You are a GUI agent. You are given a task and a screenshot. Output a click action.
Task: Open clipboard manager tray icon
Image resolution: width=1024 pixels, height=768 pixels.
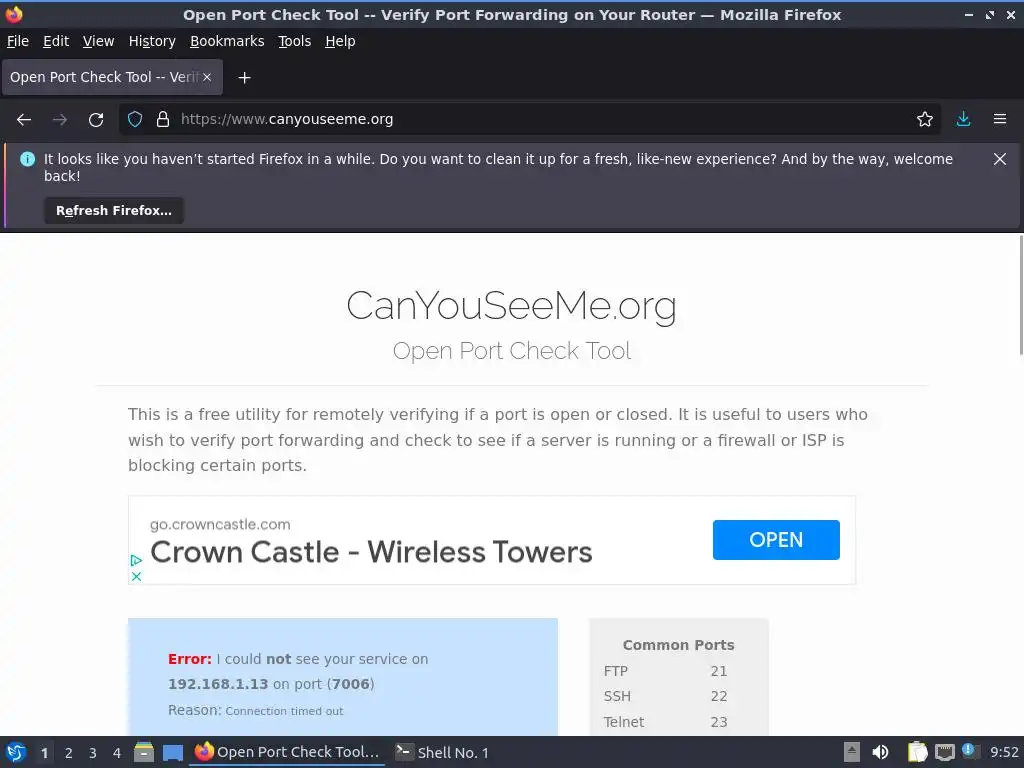(x=917, y=752)
